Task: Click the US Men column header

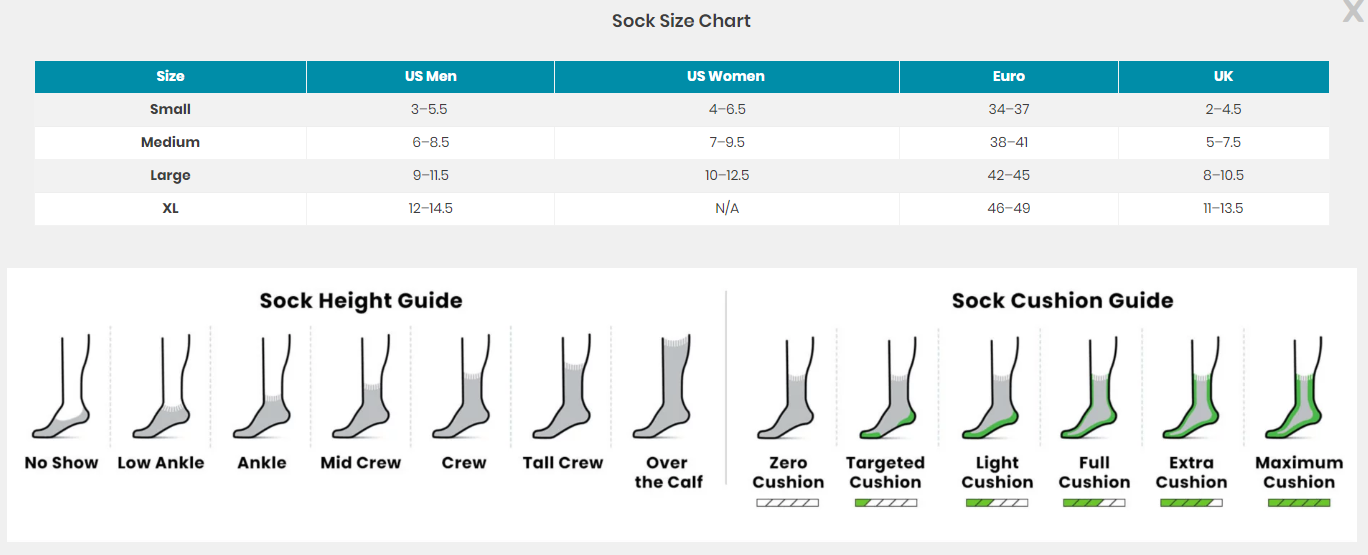Action: click(430, 76)
